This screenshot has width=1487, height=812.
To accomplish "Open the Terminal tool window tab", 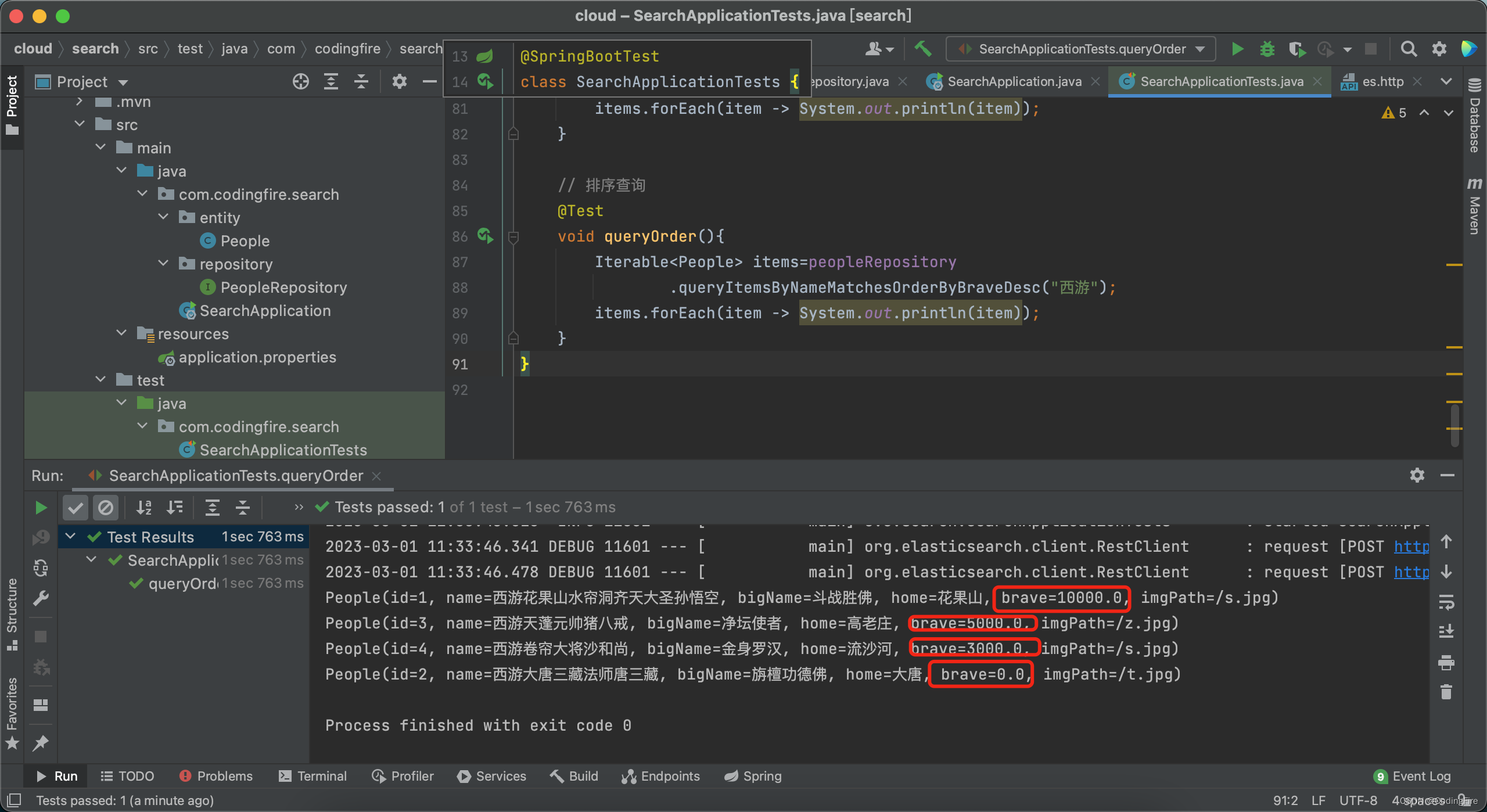I will click(x=313, y=776).
